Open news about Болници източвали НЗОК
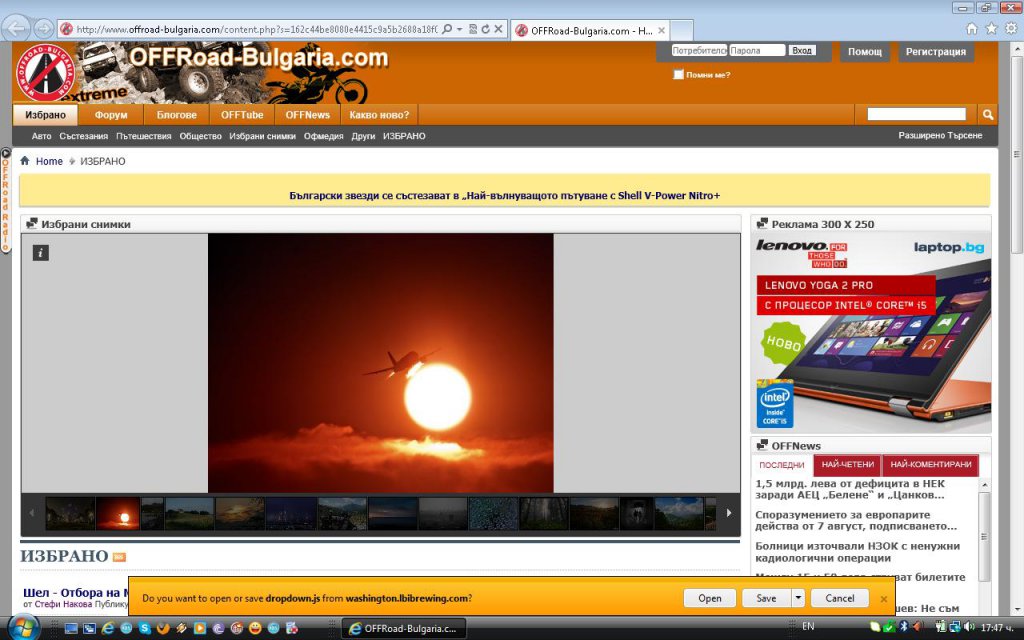Viewport: 1024px width, 640px height. coord(857,552)
